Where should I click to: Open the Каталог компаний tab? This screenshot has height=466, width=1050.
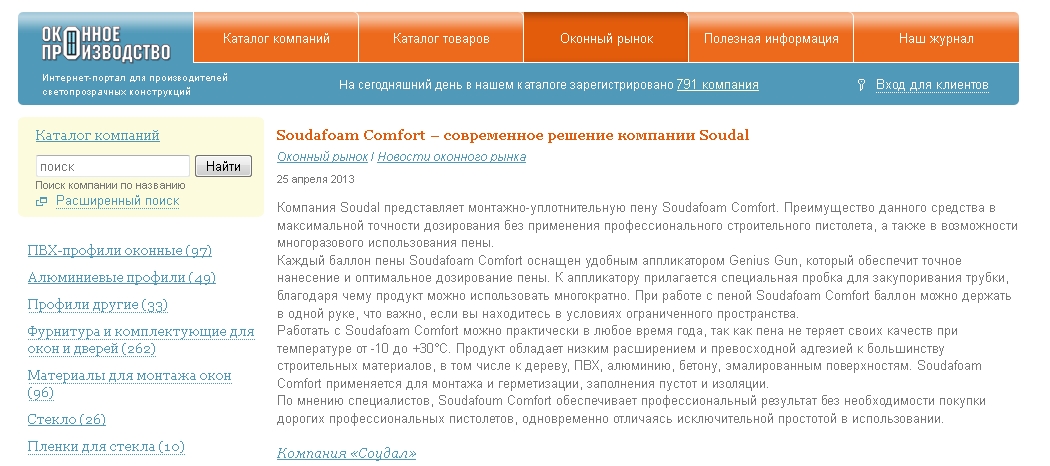click(x=276, y=38)
